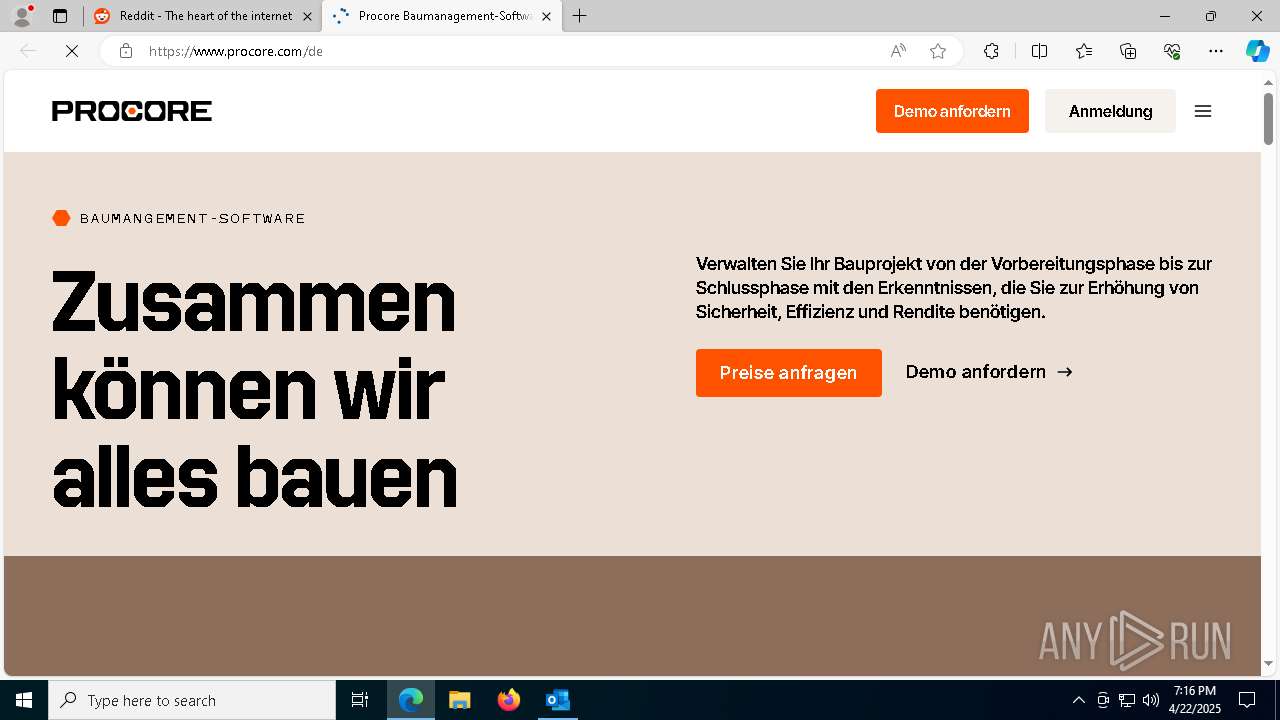The width and height of the screenshot is (1280, 720).
Task: Open network status tray icon
Action: (1127, 700)
